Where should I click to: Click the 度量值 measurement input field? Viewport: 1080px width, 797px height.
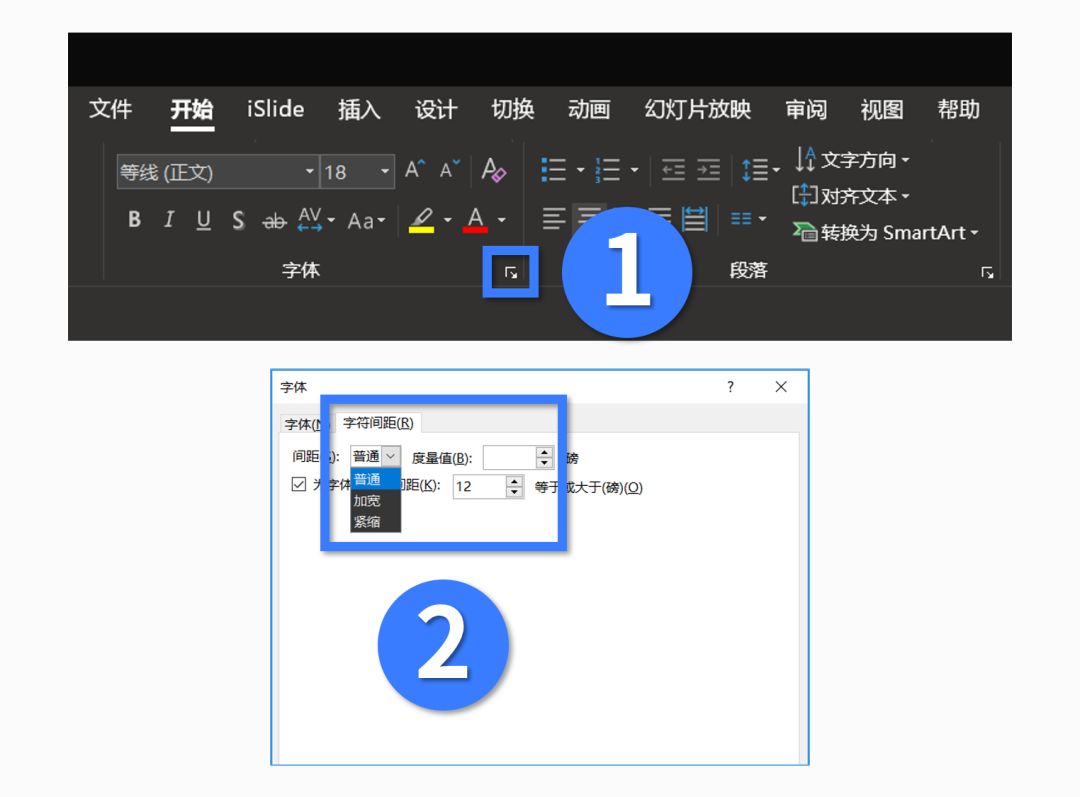click(x=509, y=458)
